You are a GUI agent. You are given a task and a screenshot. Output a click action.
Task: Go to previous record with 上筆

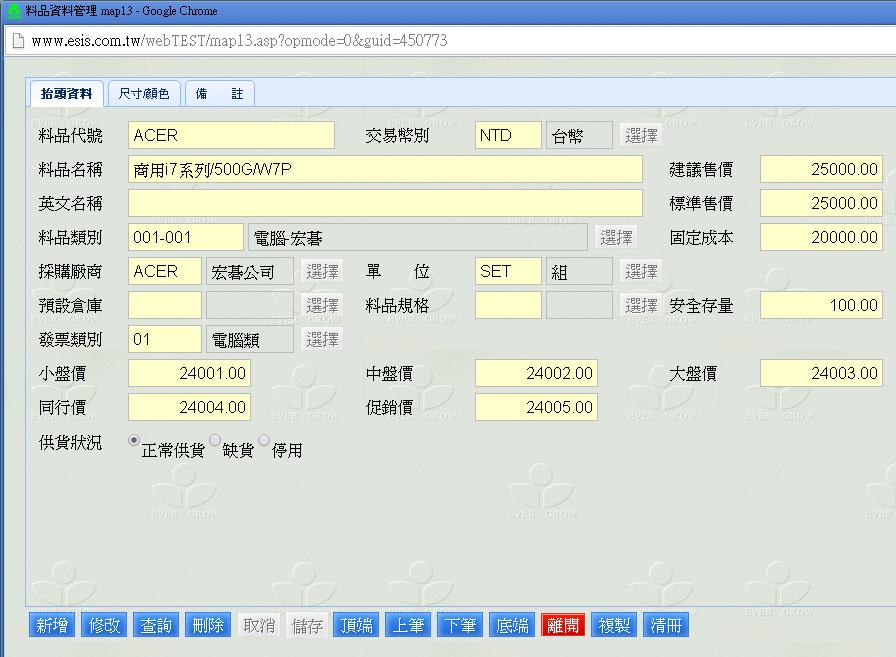pyautogui.click(x=408, y=626)
